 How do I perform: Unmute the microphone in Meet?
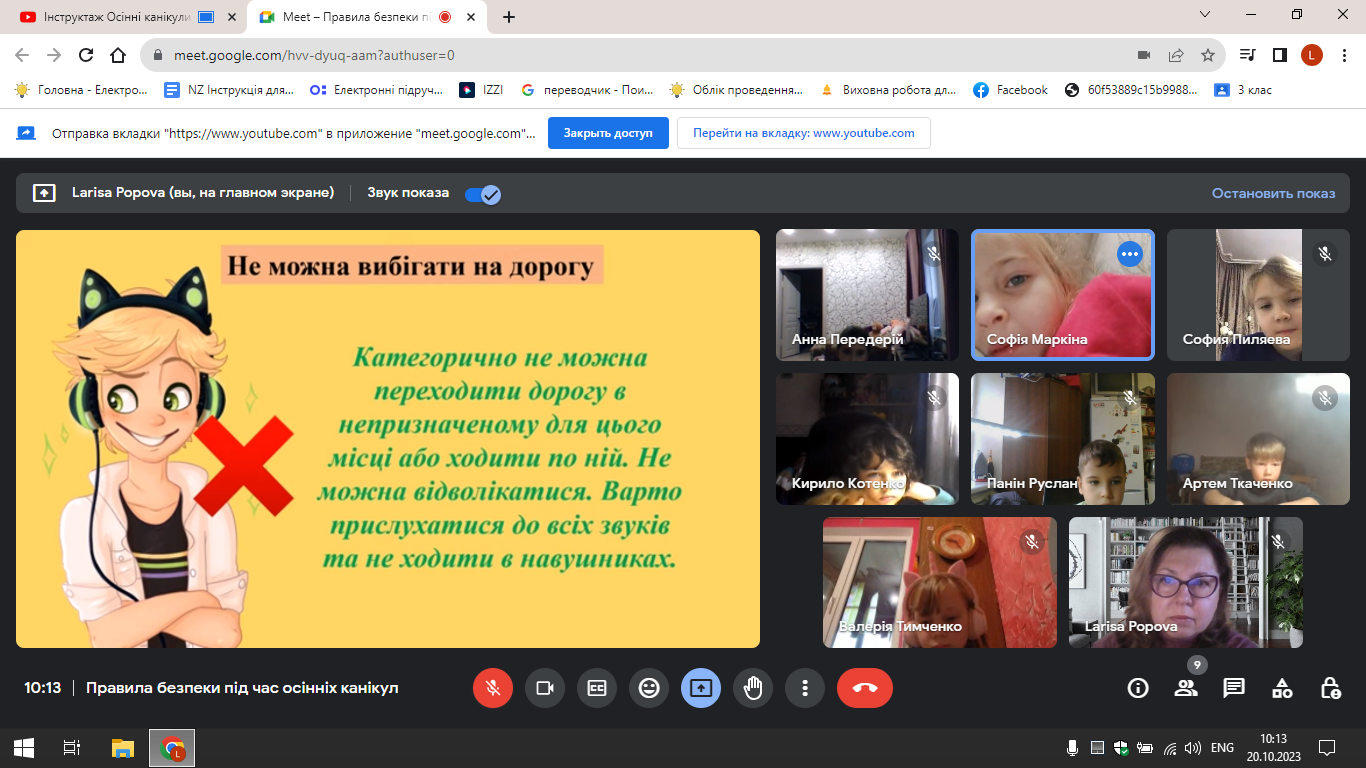493,688
